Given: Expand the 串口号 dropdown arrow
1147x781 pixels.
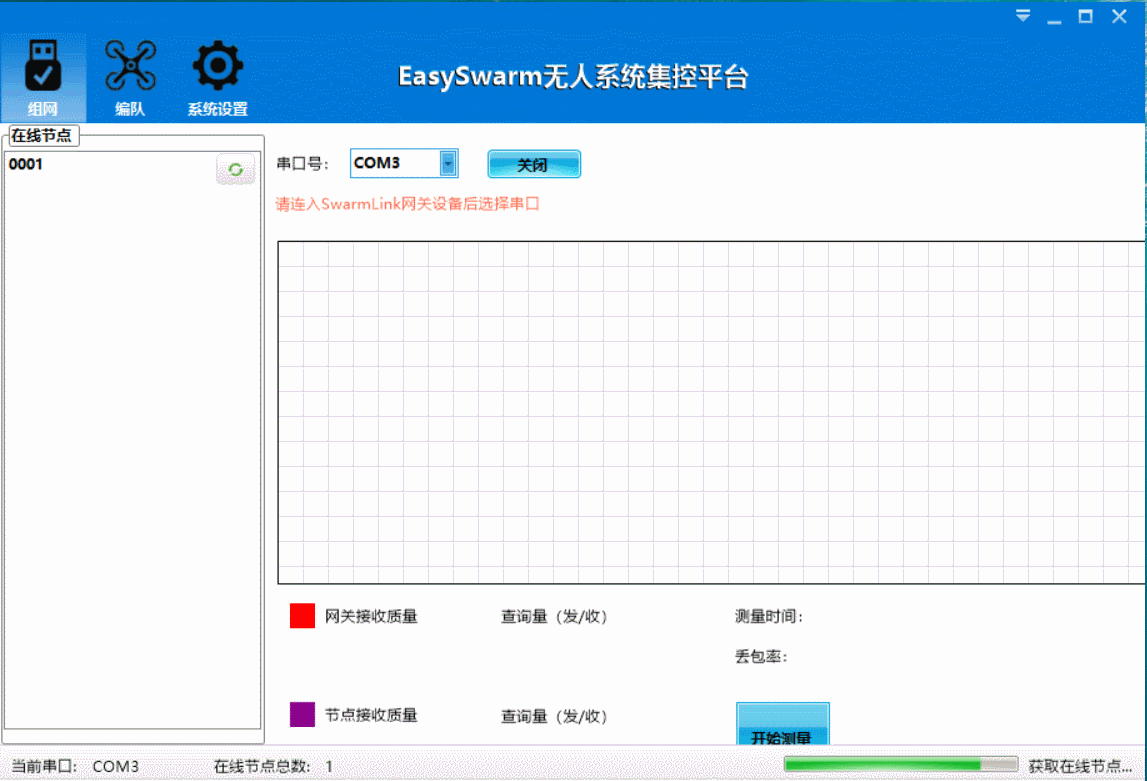Looking at the screenshot, I should point(448,163).
